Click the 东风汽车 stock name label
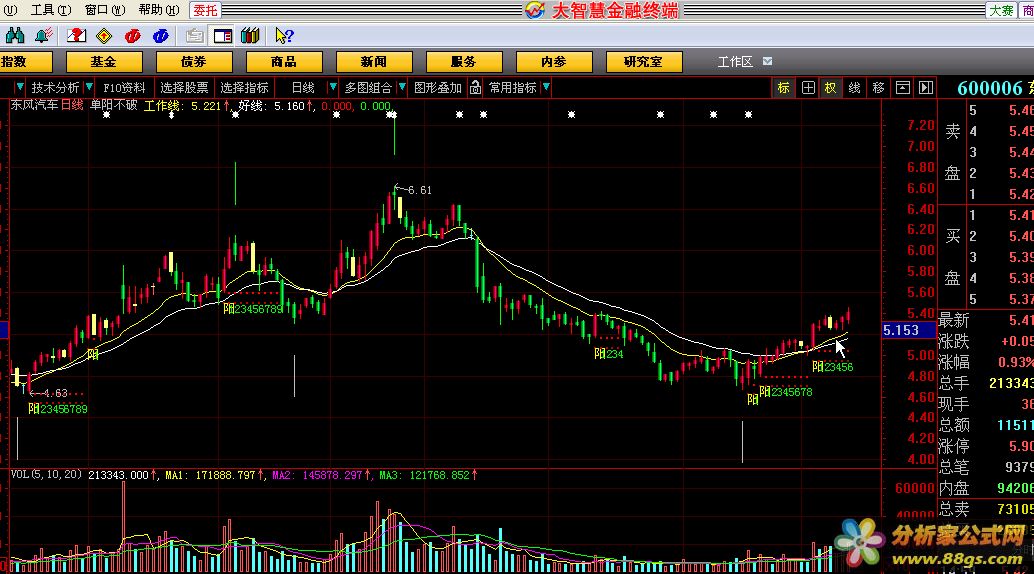 34,105
